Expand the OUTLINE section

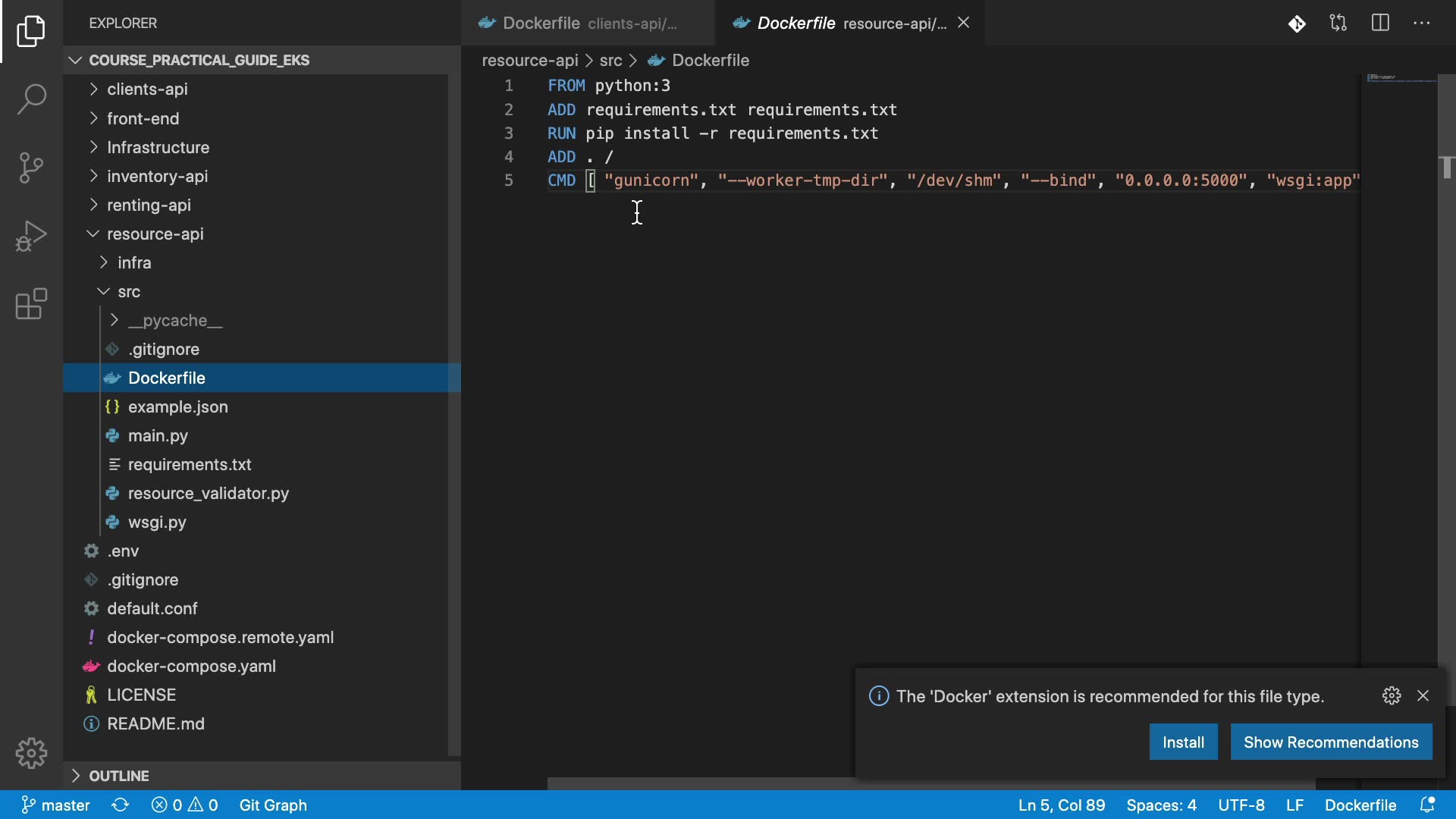click(x=118, y=776)
